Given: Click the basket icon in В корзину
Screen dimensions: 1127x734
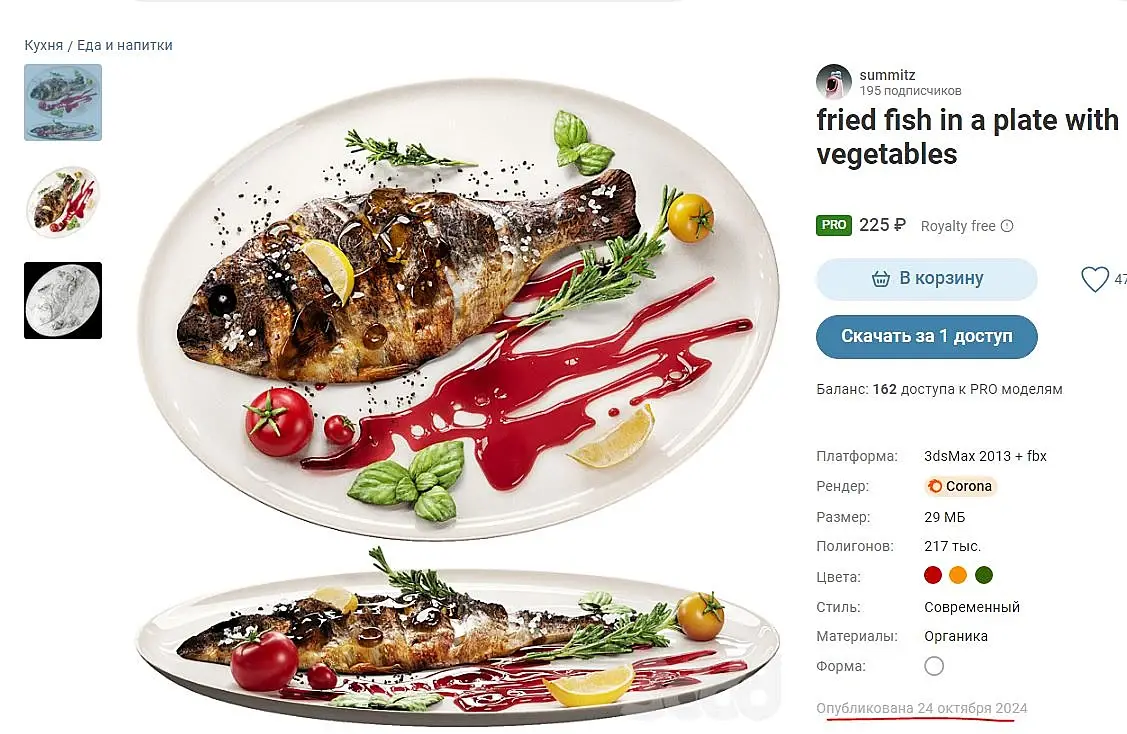Looking at the screenshot, I should coord(880,278).
